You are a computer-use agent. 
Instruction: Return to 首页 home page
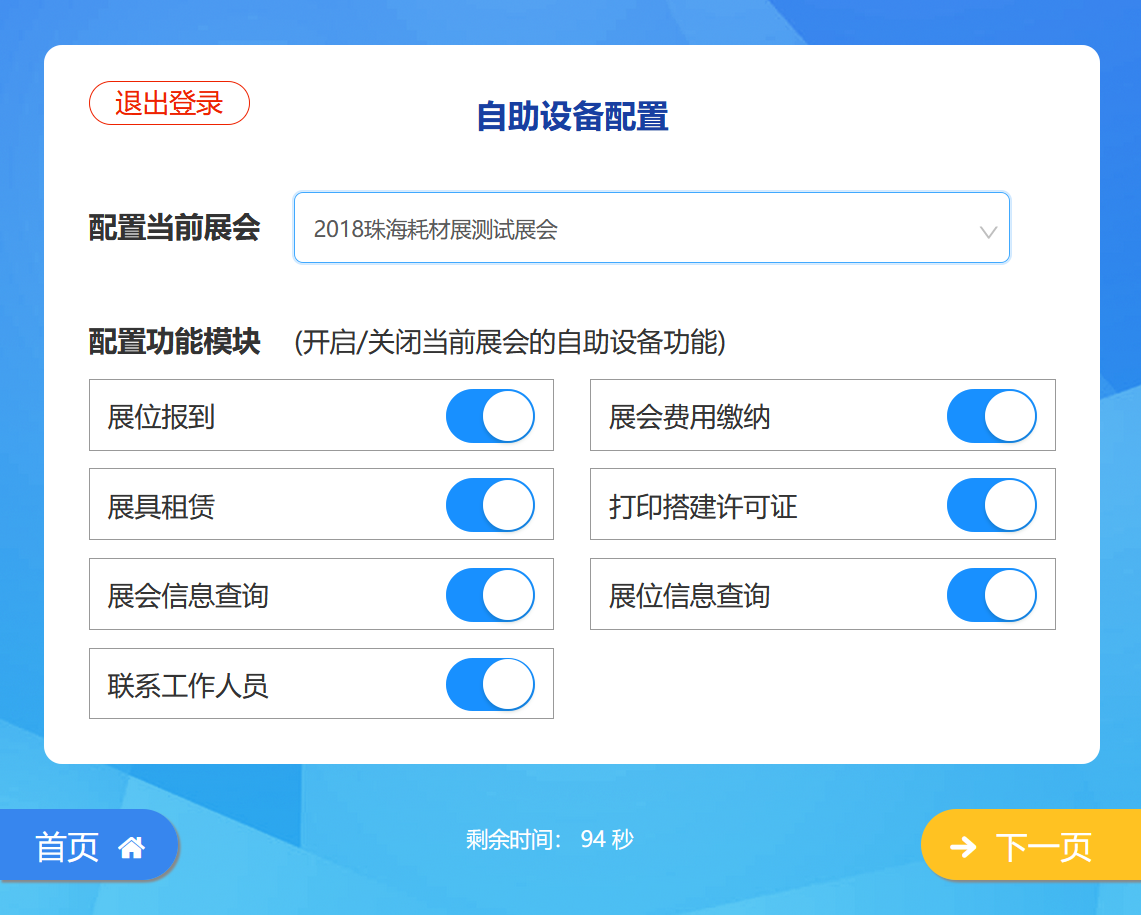[89, 846]
